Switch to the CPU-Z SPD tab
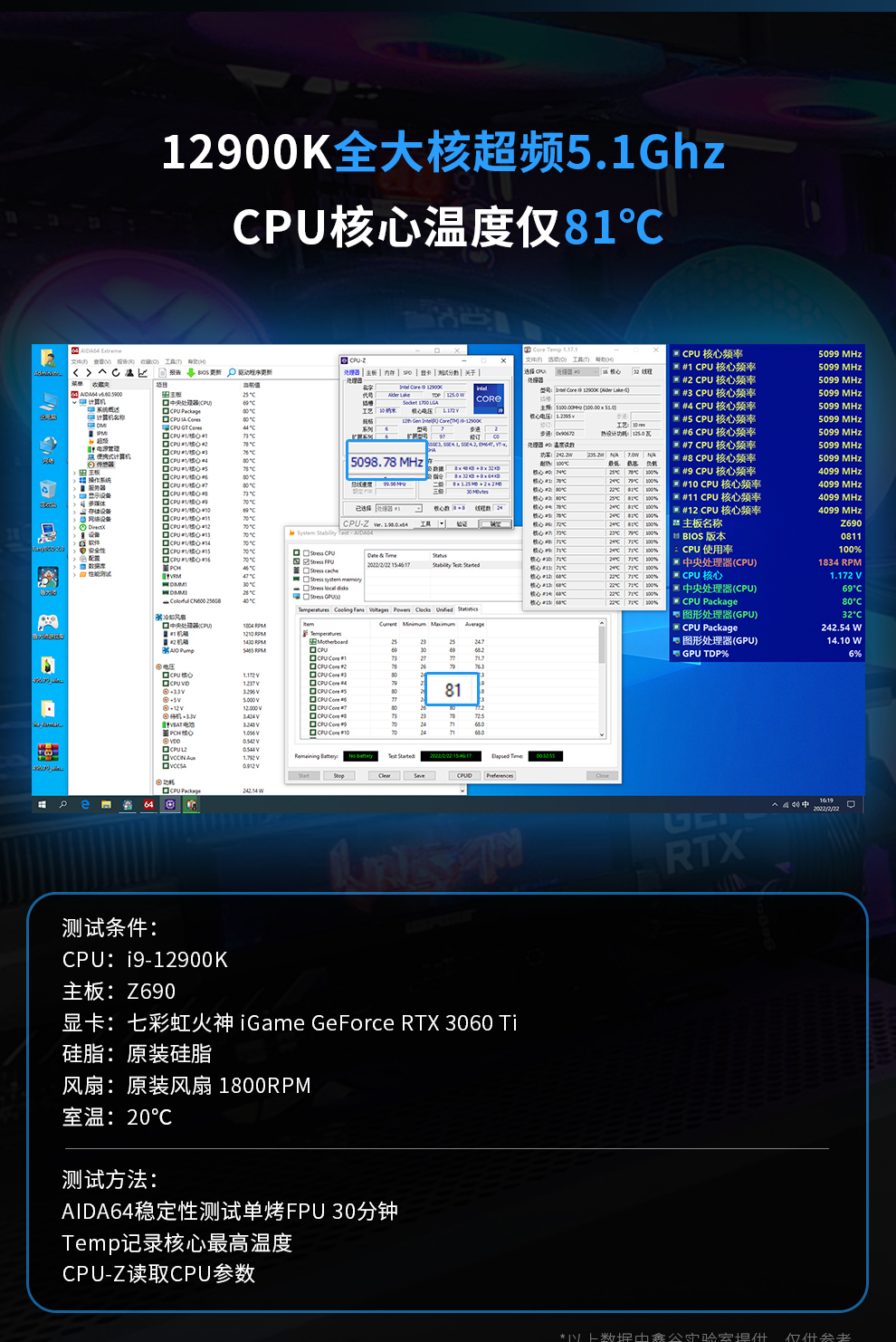 [407, 372]
